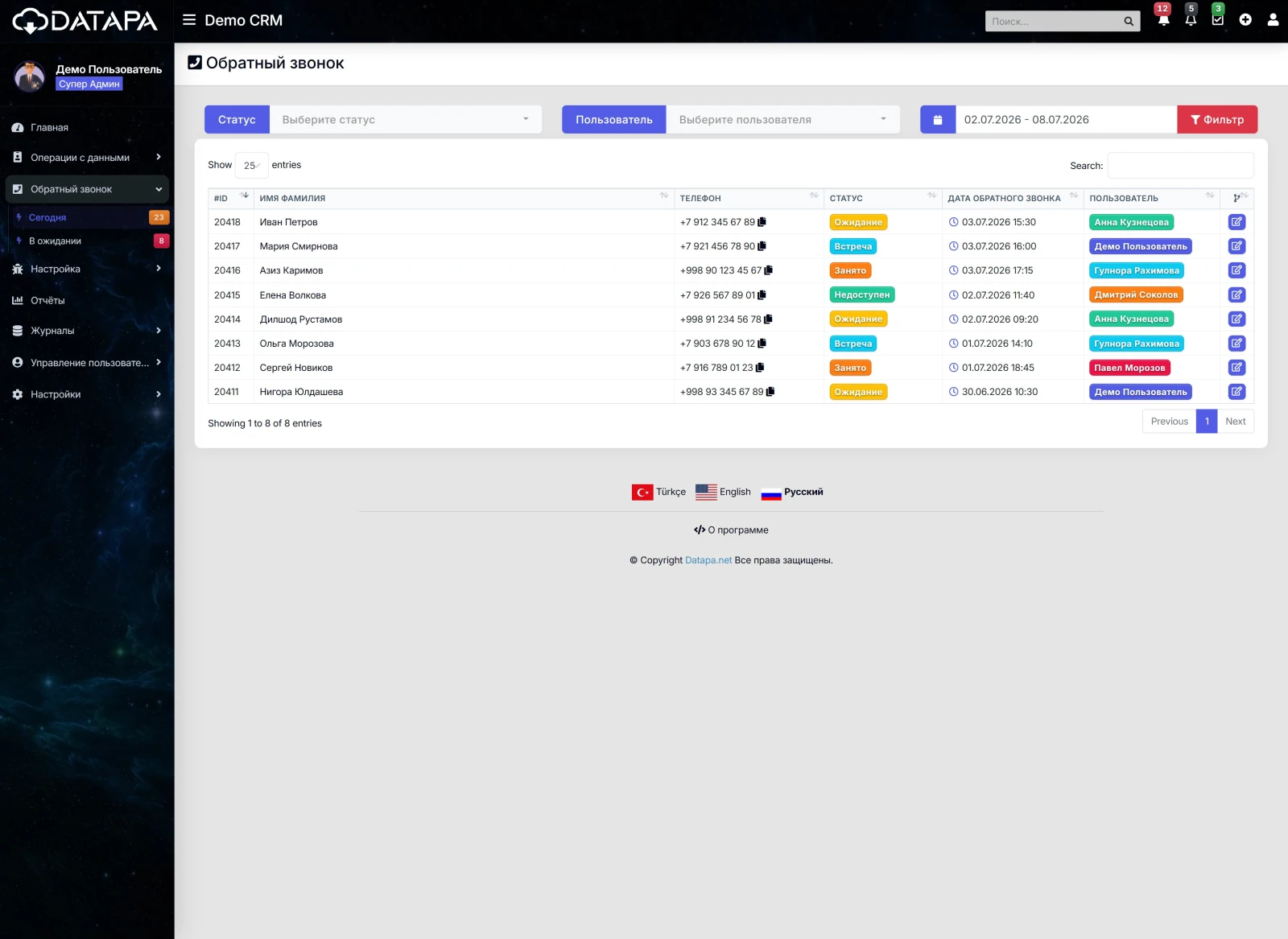Image resolution: width=1288 pixels, height=939 pixels.
Task: Open О программе link
Action: tap(731, 530)
